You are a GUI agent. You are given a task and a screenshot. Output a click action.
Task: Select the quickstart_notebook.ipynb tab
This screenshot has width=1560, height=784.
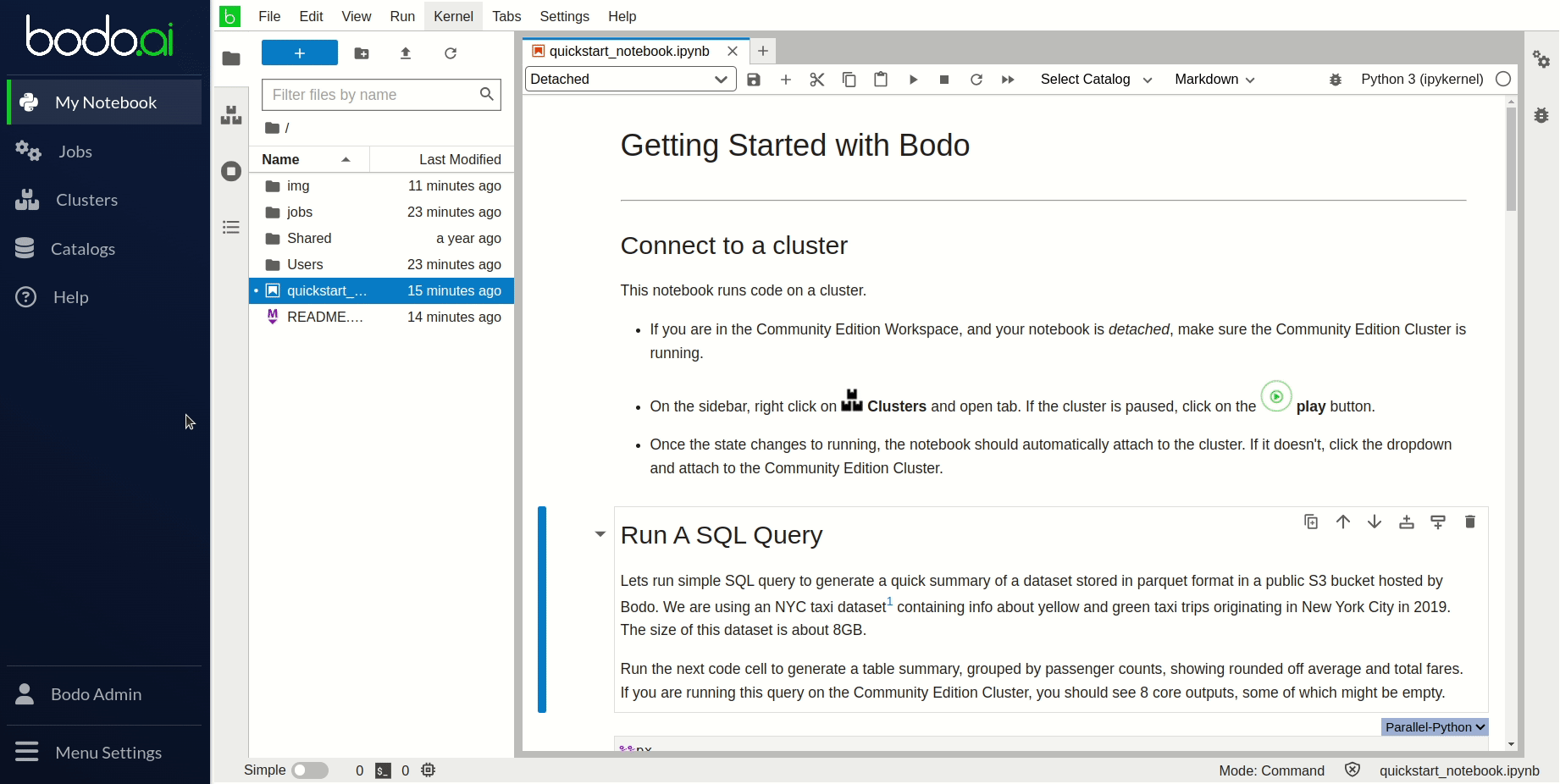click(x=629, y=51)
